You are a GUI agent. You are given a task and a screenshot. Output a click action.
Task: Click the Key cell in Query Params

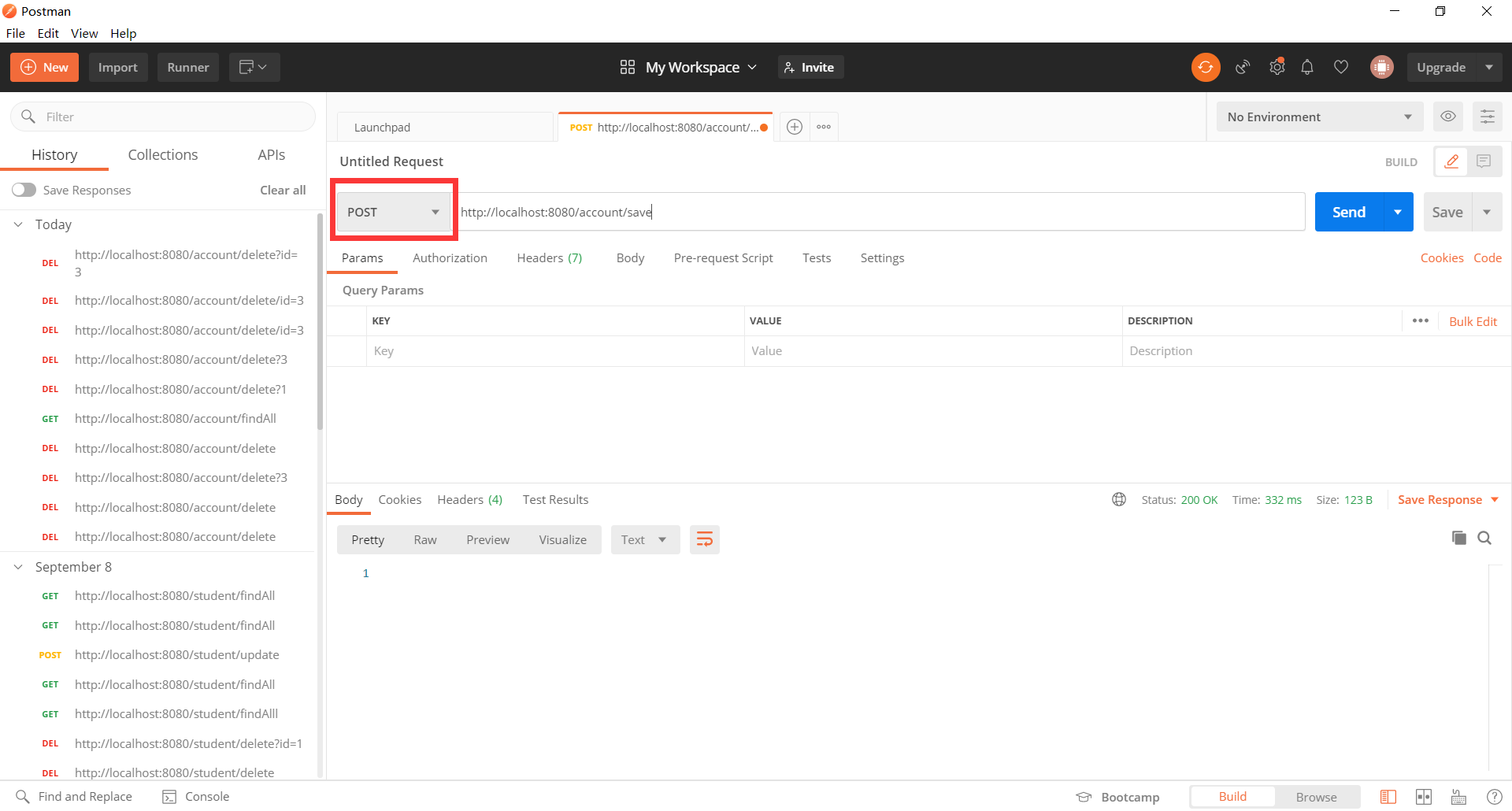coord(555,351)
